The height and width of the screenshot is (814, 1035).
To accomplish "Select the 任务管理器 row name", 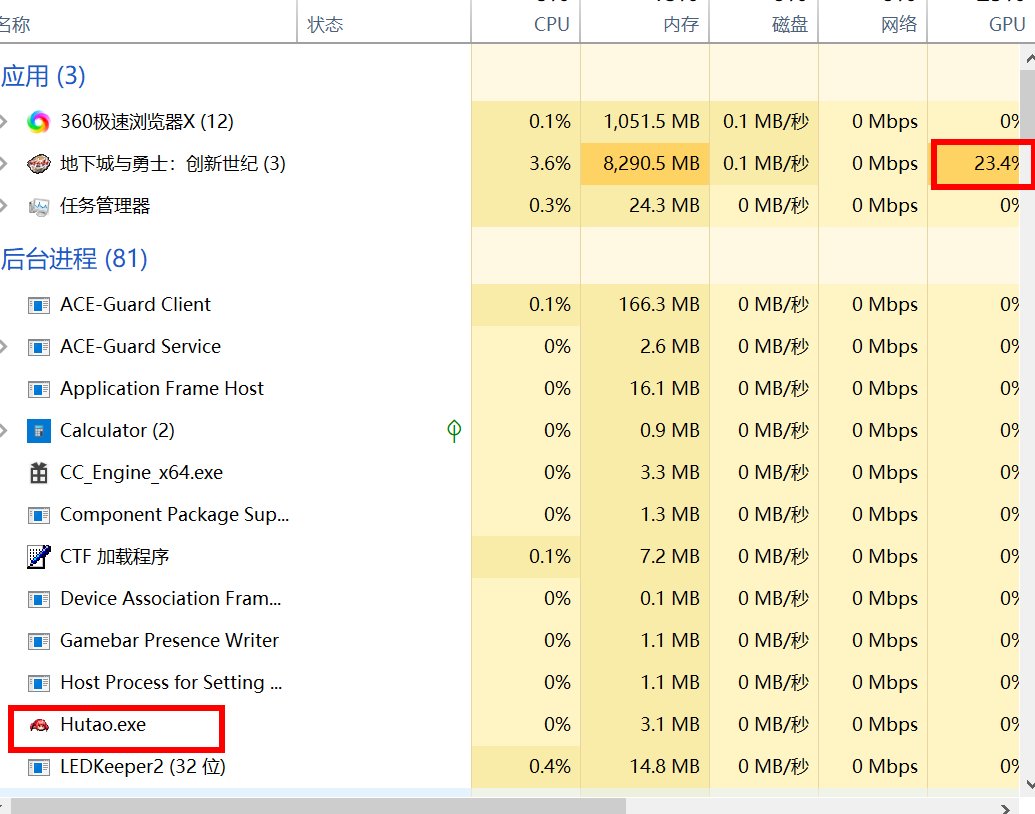I will (x=105, y=206).
